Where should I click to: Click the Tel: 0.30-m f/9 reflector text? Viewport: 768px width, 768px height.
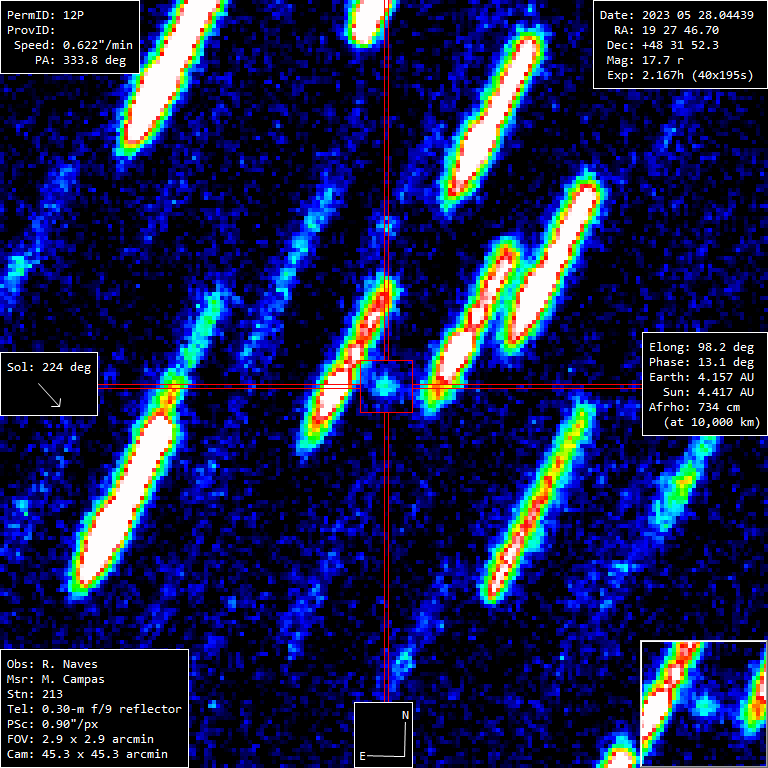pos(94,709)
